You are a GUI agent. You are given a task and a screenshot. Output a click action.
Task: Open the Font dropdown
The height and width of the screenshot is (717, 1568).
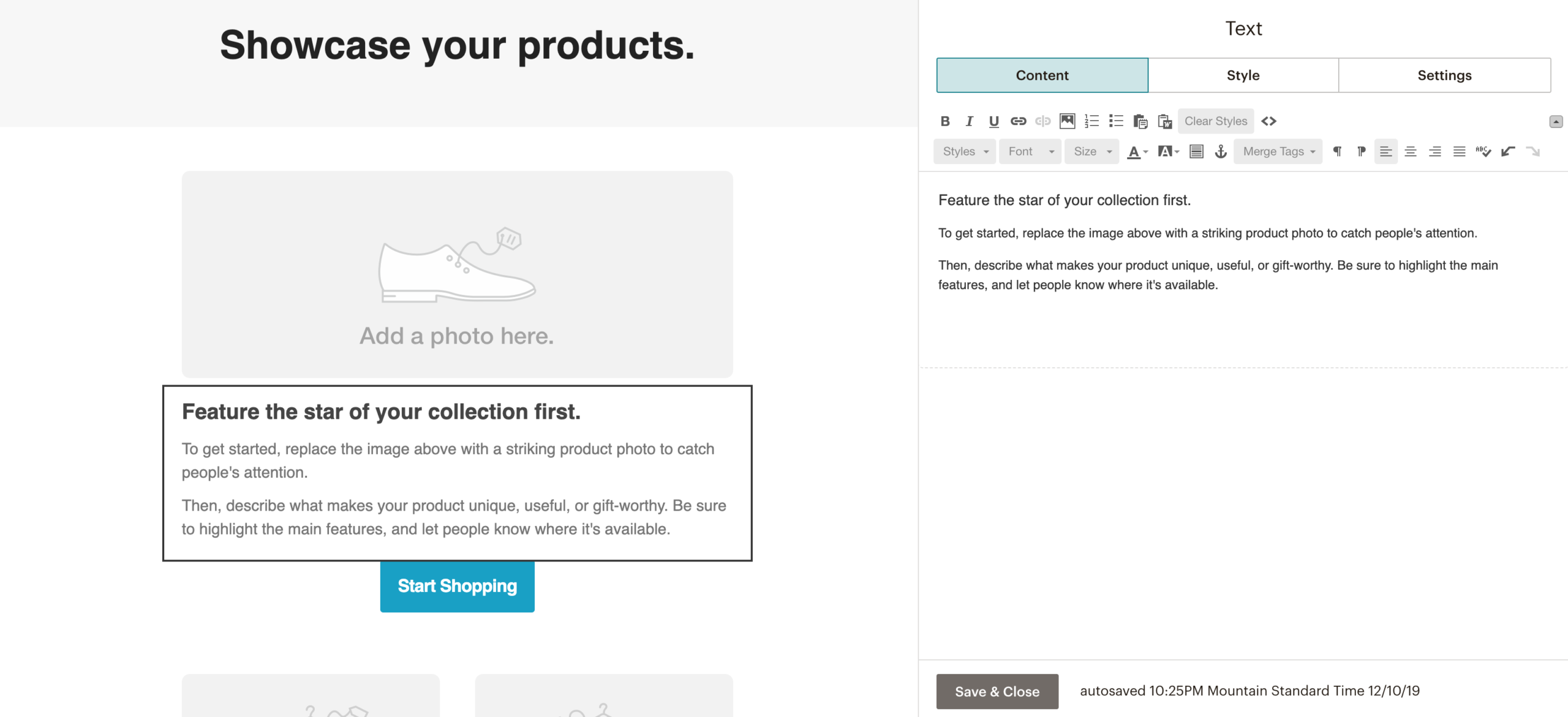(x=1030, y=151)
